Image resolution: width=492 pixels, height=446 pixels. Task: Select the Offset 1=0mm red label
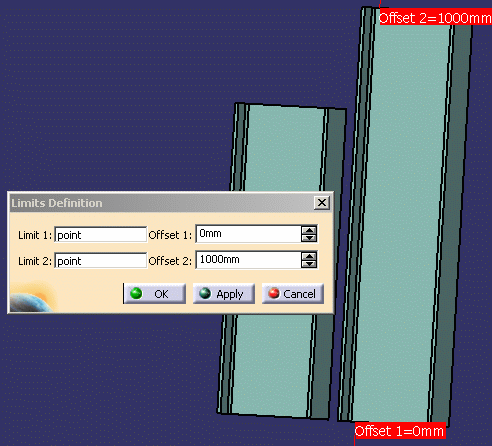[400, 431]
